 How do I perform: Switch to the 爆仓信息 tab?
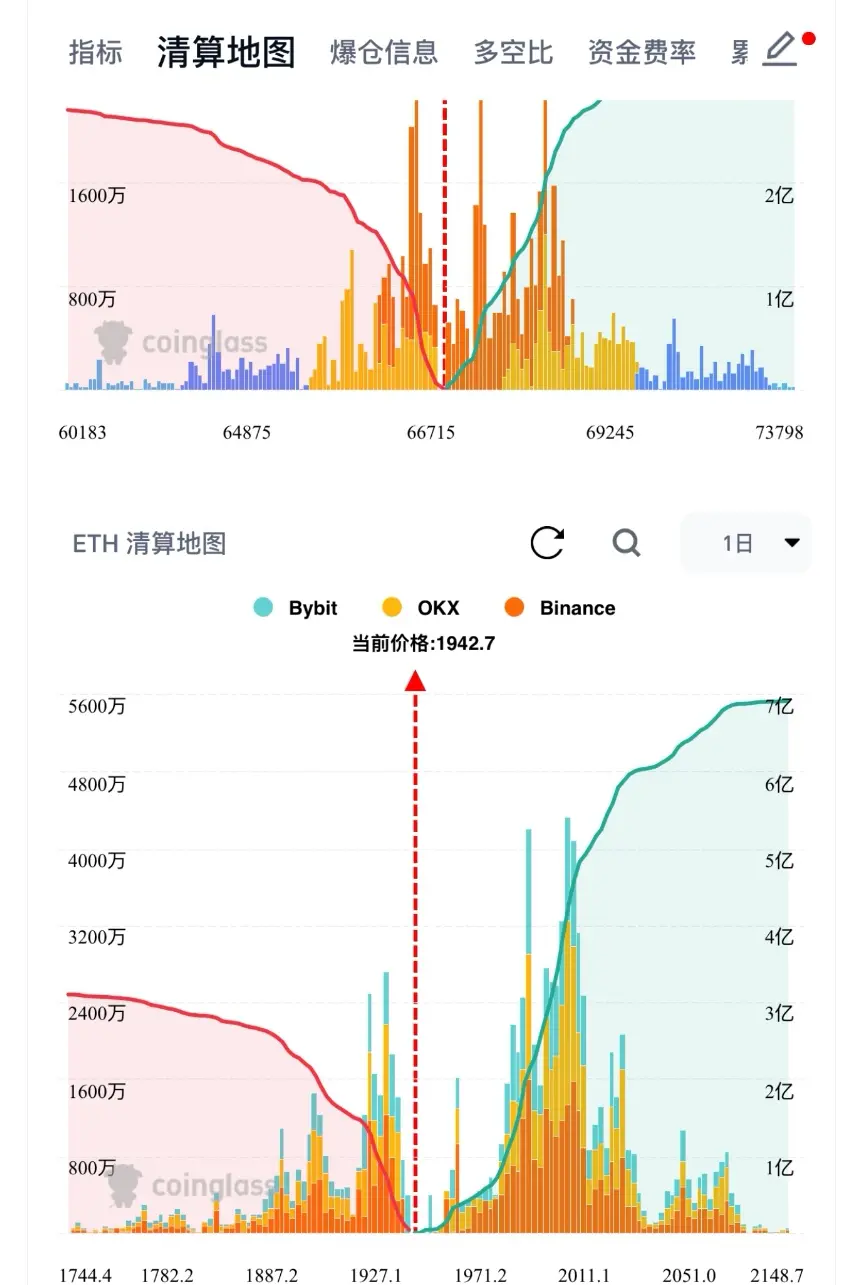[x=384, y=52]
